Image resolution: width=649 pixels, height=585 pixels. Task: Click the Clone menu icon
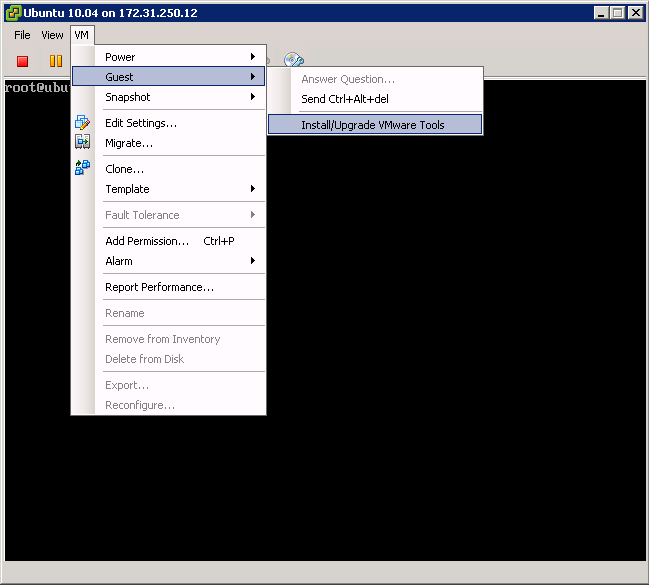click(x=82, y=167)
